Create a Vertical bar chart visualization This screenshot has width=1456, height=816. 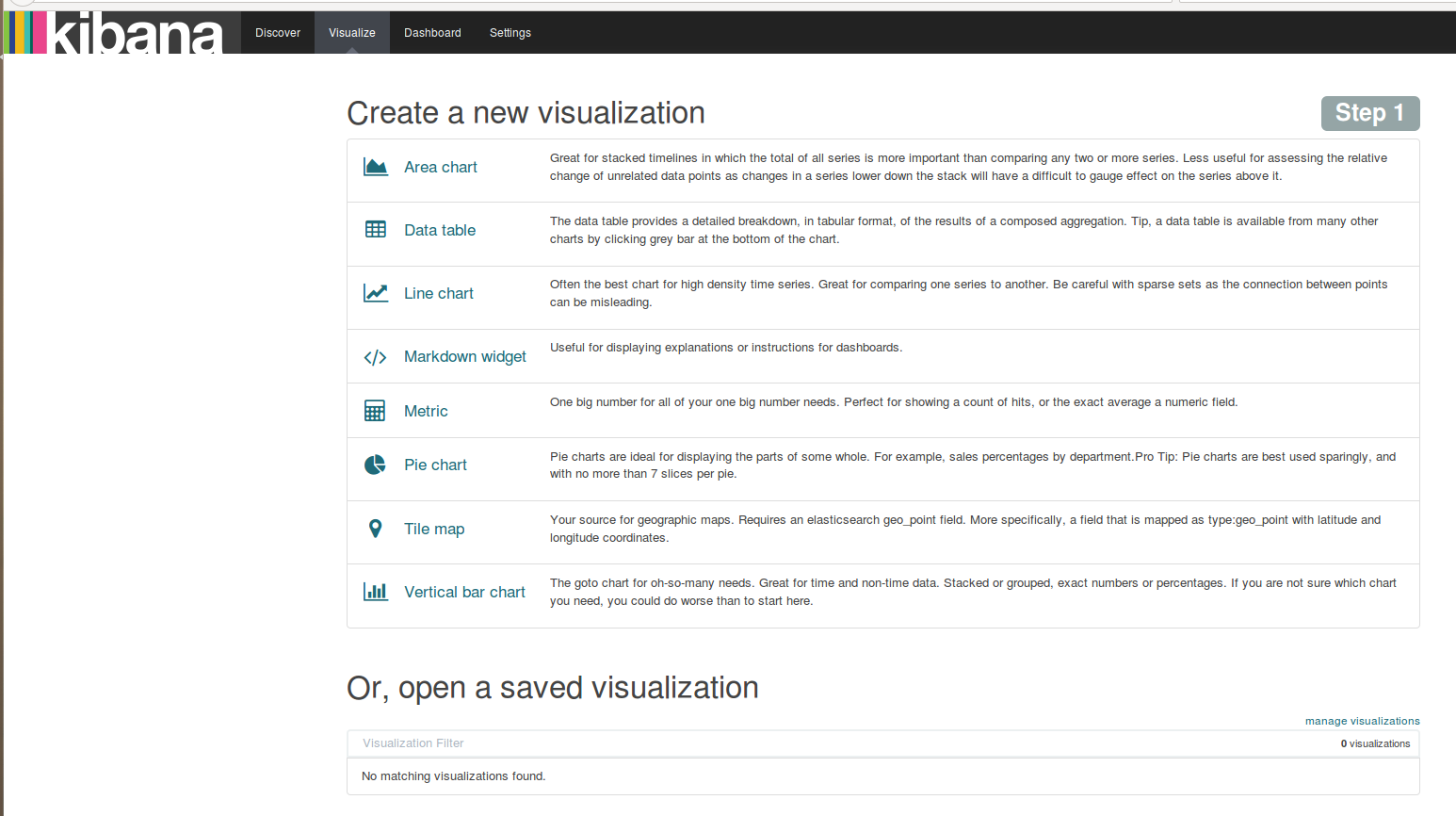pos(464,592)
